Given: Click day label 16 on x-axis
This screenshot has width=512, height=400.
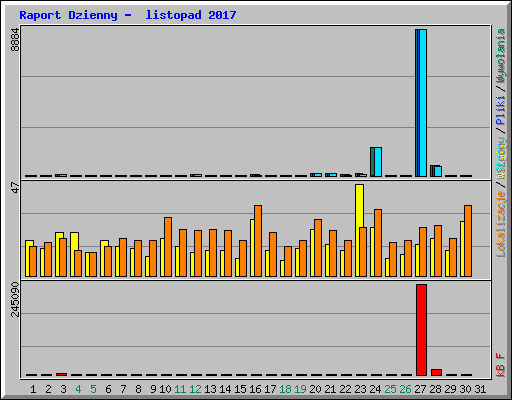Looking at the screenshot, I should 255,389.
